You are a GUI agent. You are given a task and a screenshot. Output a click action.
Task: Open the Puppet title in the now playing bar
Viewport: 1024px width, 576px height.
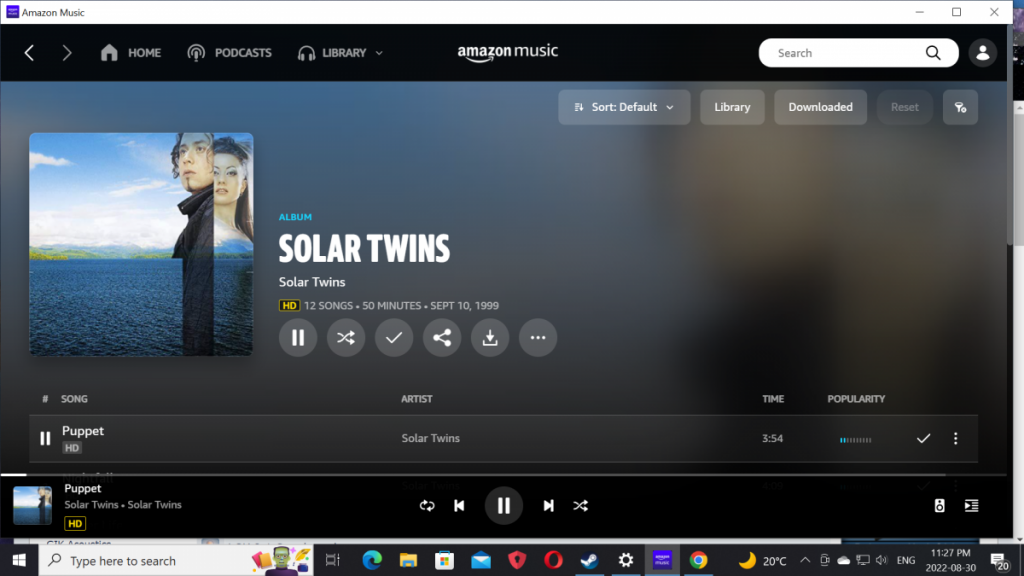click(83, 488)
